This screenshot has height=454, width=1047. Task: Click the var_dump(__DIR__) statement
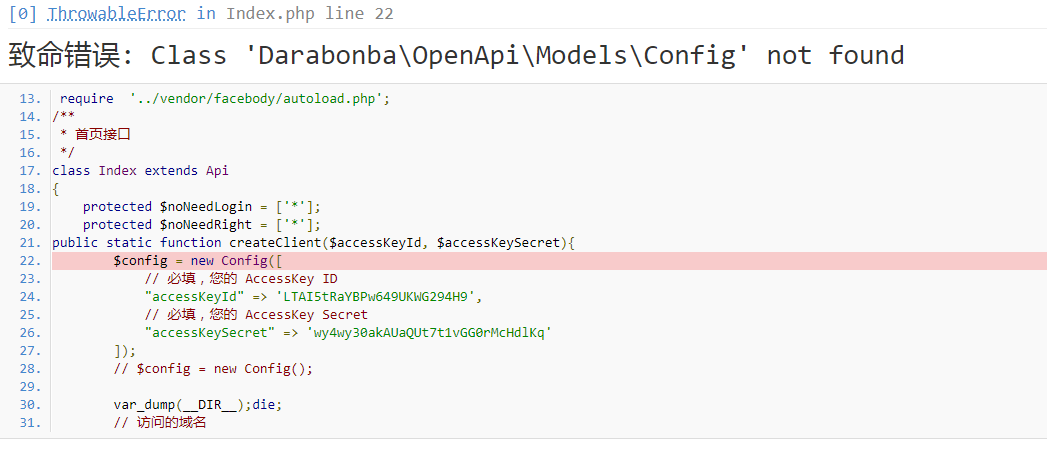coord(198,404)
